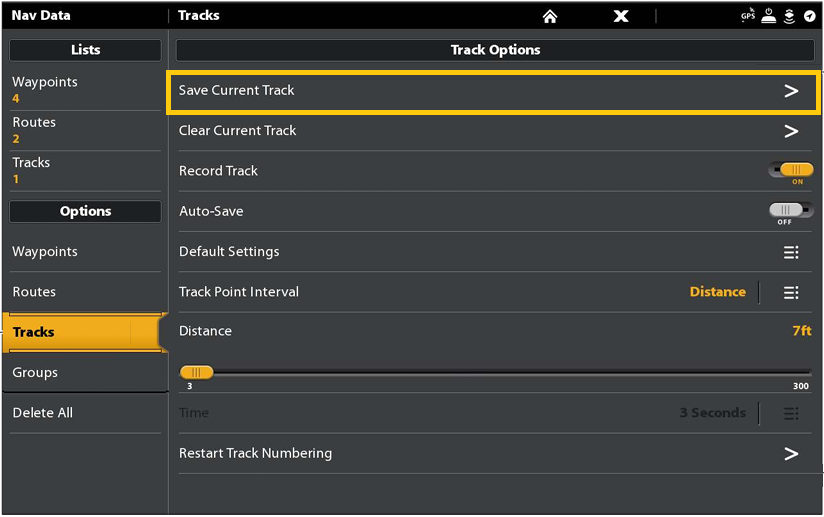Tap the sonar layers status icon
The image size is (824, 517).
click(x=789, y=16)
